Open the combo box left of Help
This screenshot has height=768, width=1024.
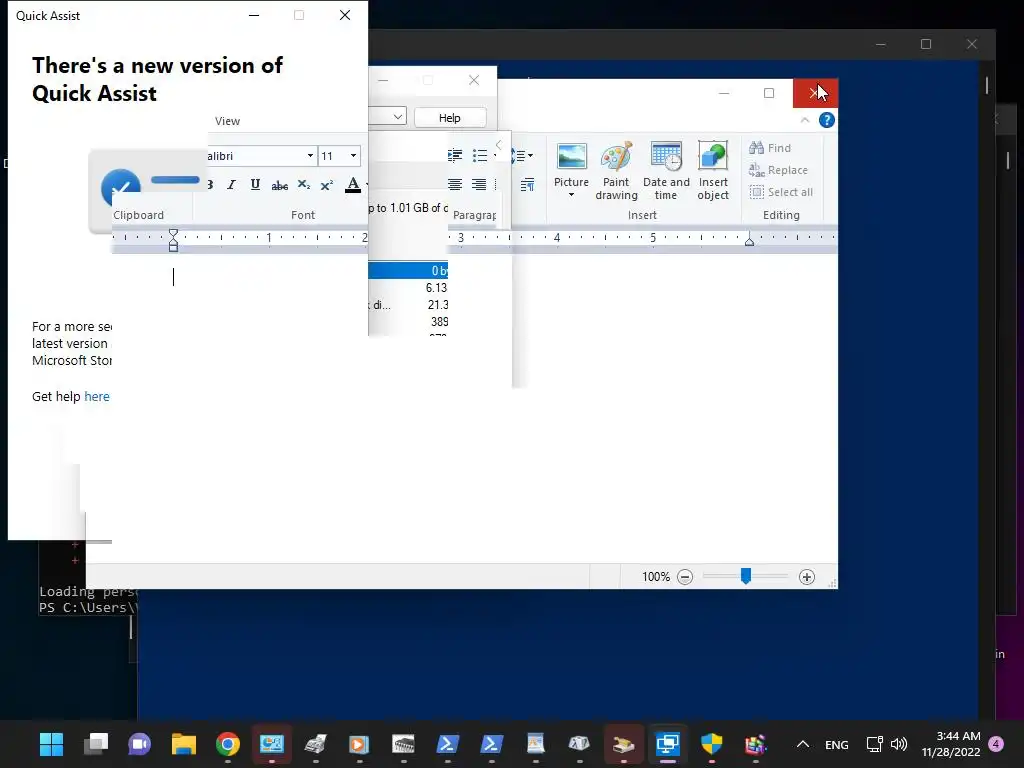tap(388, 116)
